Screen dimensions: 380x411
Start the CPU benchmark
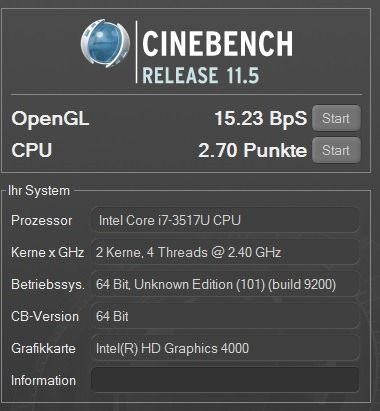(336, 150)
